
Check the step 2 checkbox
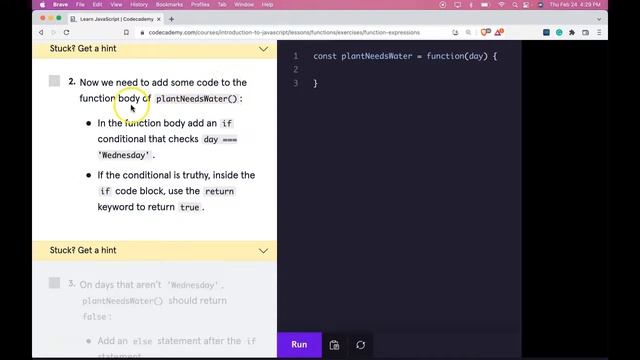(x=54, y=81)
